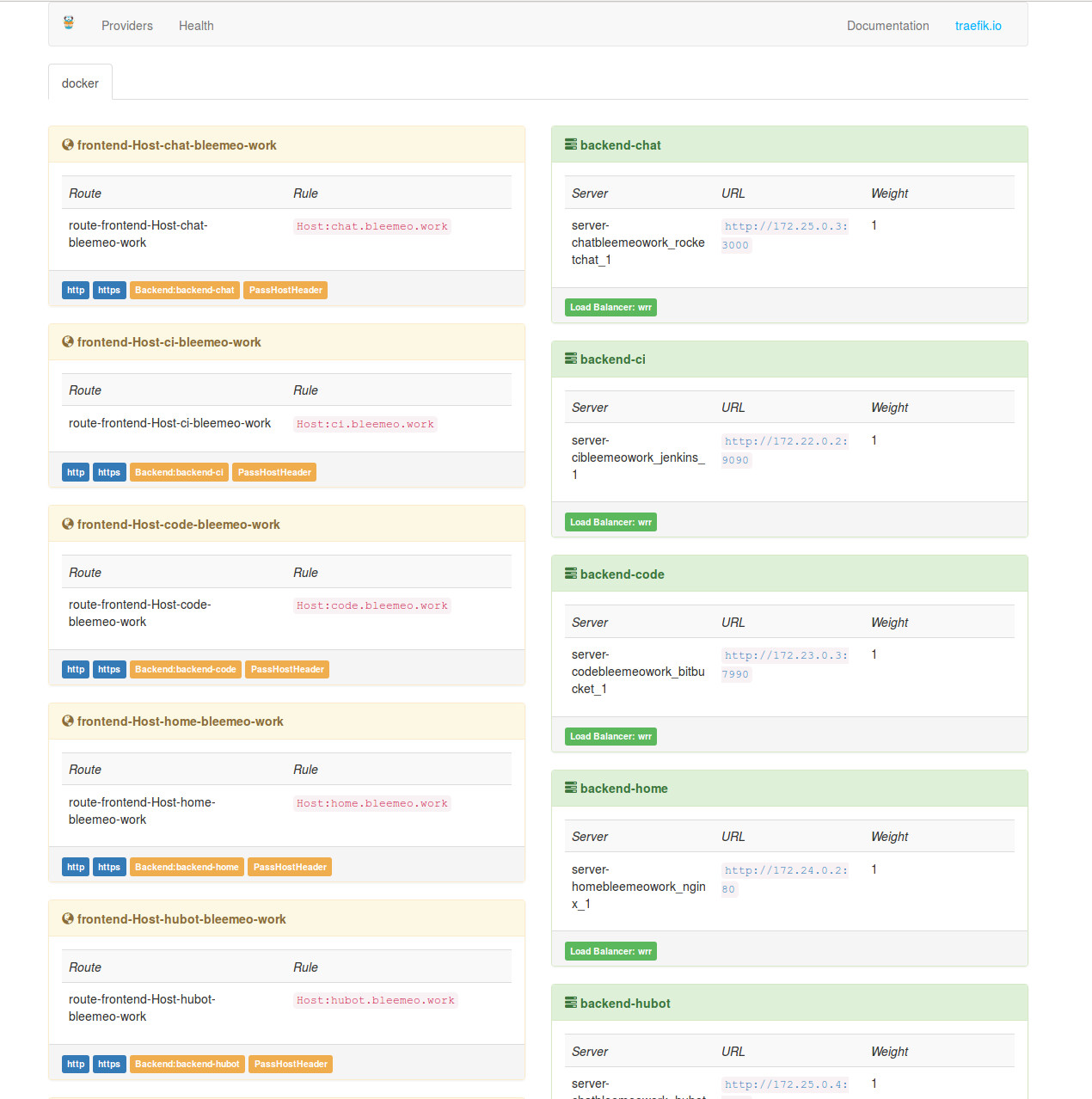
Task: Click the globe icon on frontend-Host-code-bleemeo-work
Action: click(x=67, y=524)
